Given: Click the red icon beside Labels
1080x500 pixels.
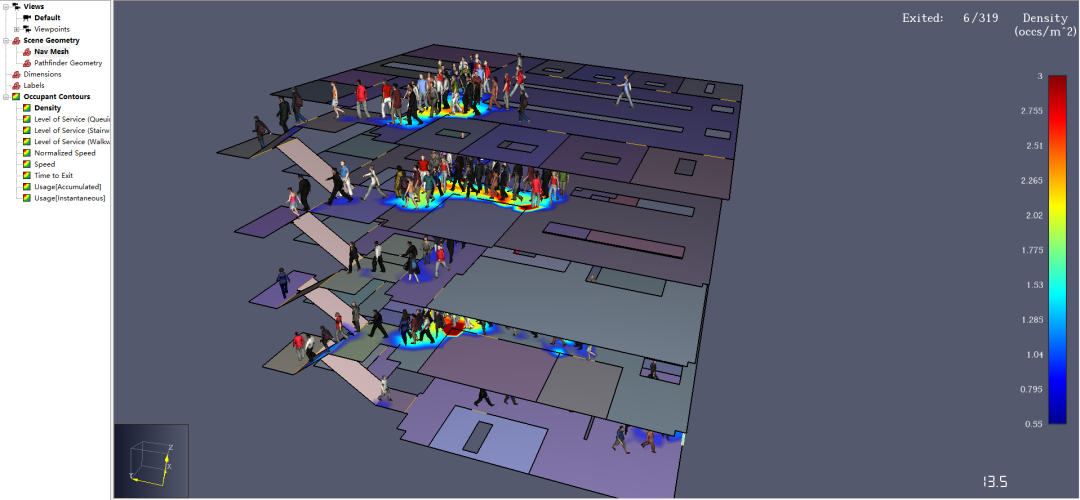Looking at the screenshot, I should pos(16,85).
